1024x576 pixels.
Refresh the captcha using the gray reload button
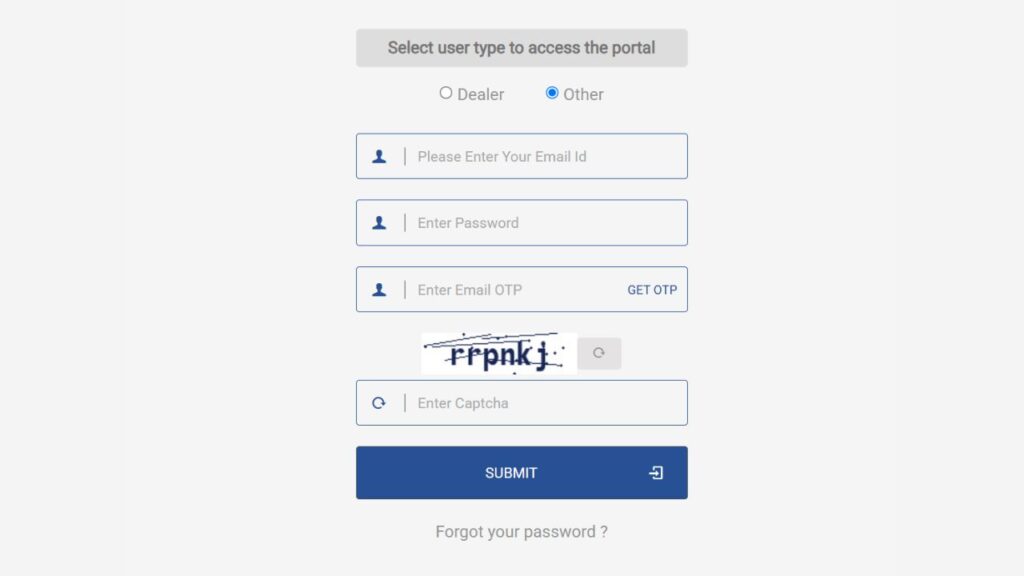[x=599, y=353]
